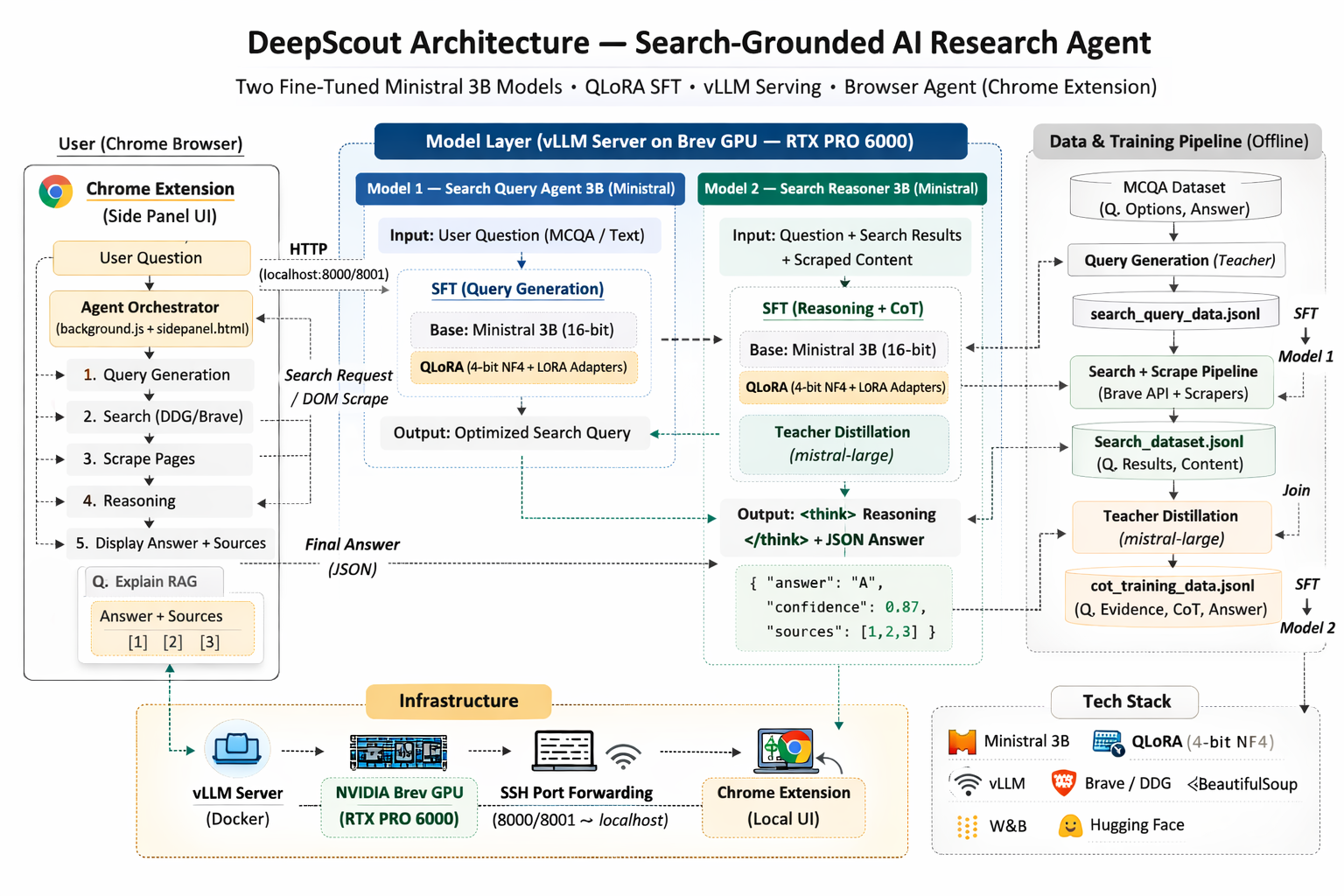This screenshot has width=1344, height=896.
Task: Select the Model 1 Search Query Agent header
Action: pos(521,189)
